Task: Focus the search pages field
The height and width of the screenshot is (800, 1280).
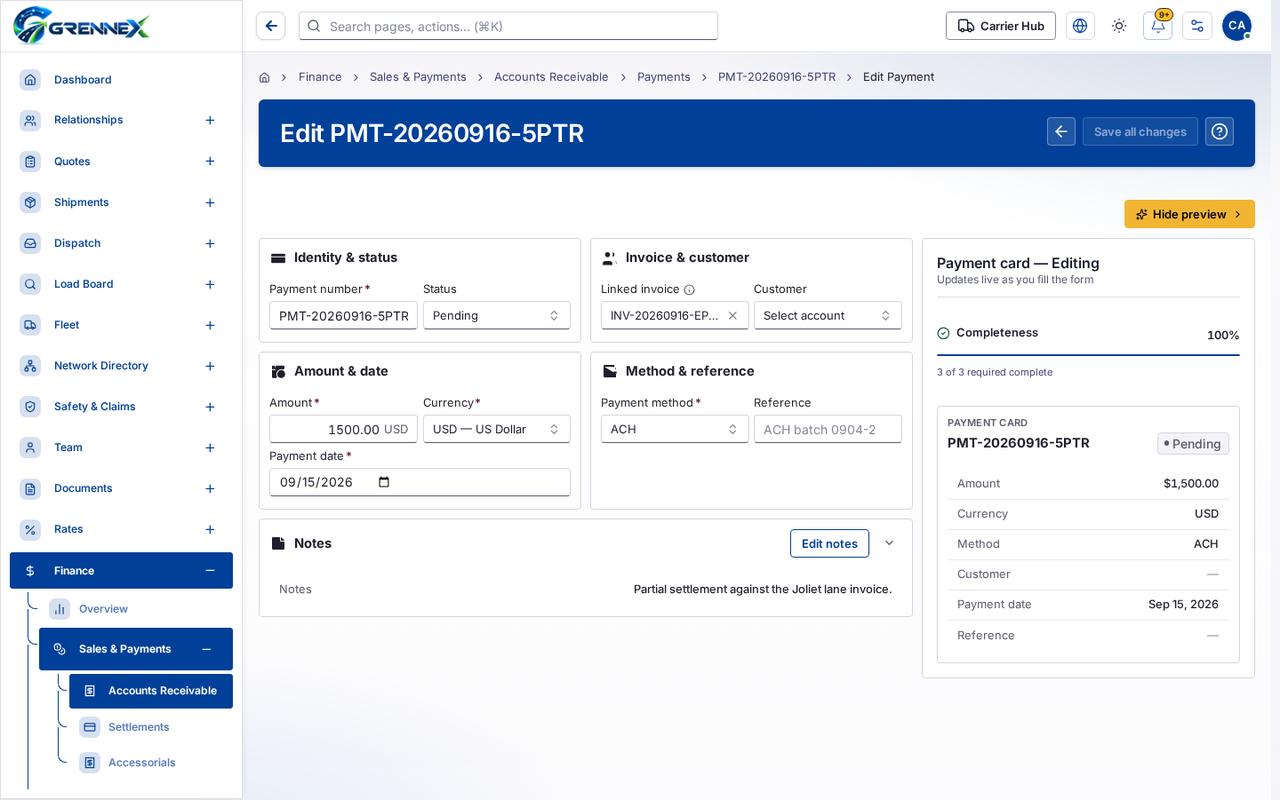Action: tap(508, 26)
